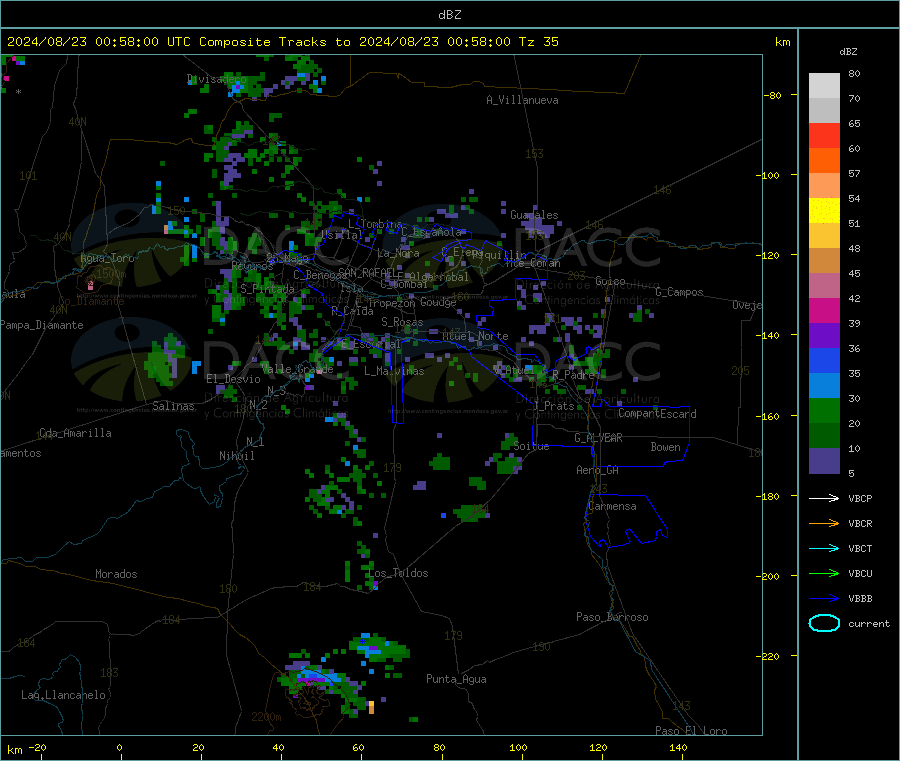Screen dimensions: 900x761
Task: Click the 'Salinas' map label
Action: pyautogui.click(x=173, y=406)
